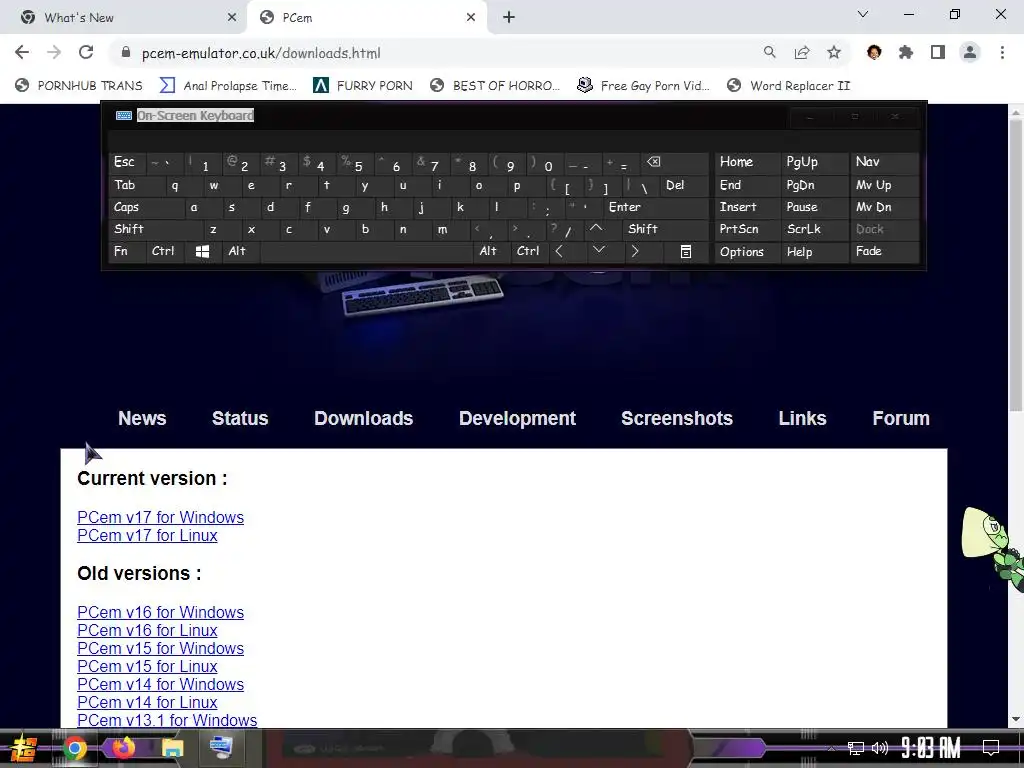This screenshot has width=1024, height=768.
Task: Open the Forum menu item
Action: pyautogui.click(x=901, y=419)
